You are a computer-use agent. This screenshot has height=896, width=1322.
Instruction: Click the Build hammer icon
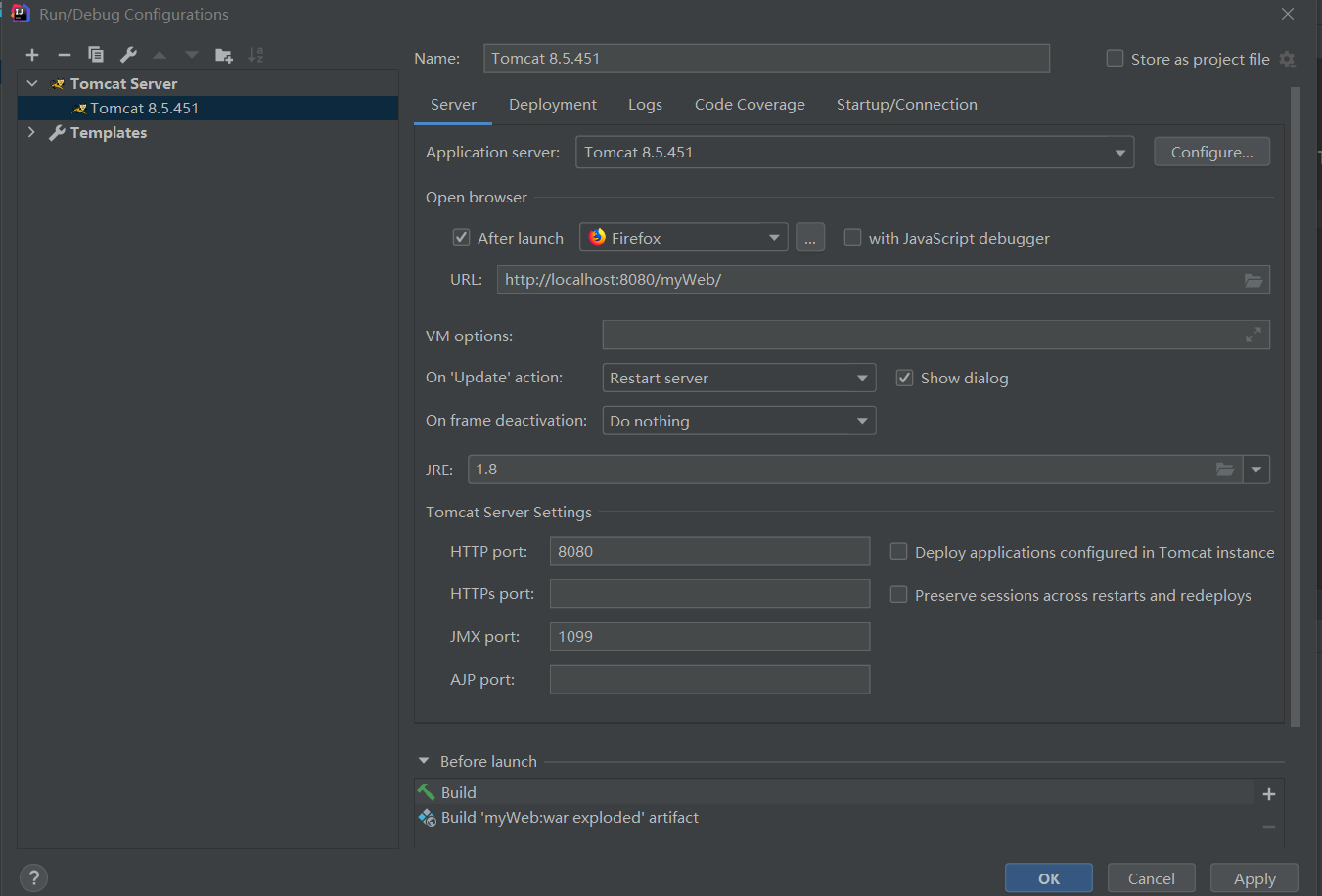pyautogui.click(x=427, y=792)
